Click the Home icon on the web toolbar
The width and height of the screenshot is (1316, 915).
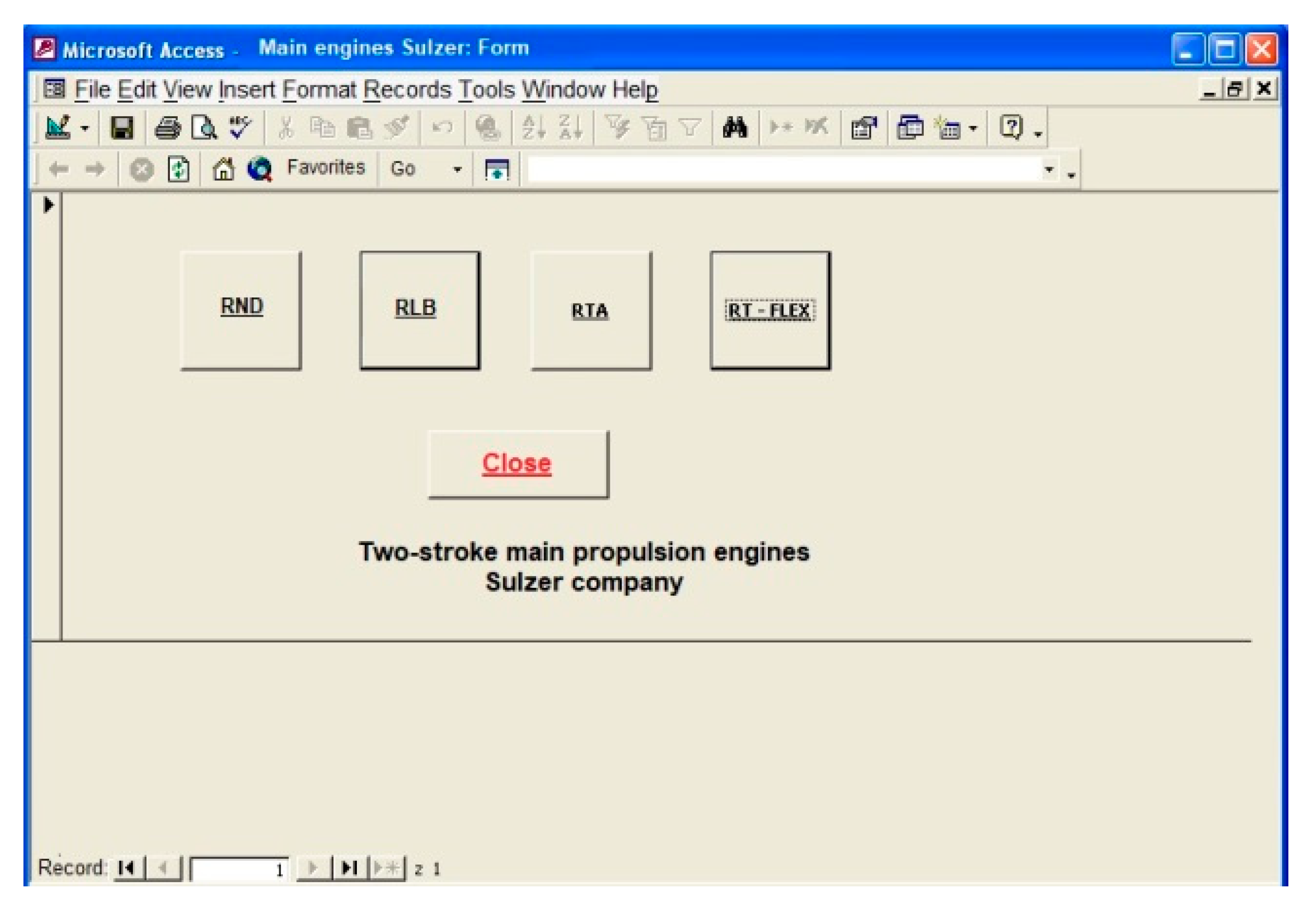[x=224, y=169]
